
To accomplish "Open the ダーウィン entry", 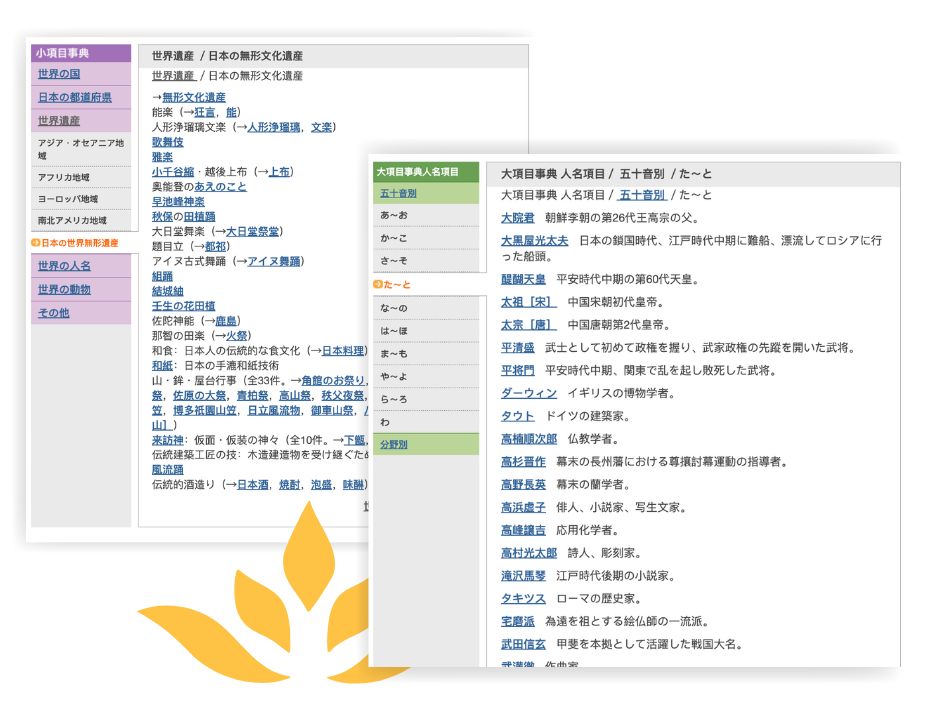I will point(529,393).
